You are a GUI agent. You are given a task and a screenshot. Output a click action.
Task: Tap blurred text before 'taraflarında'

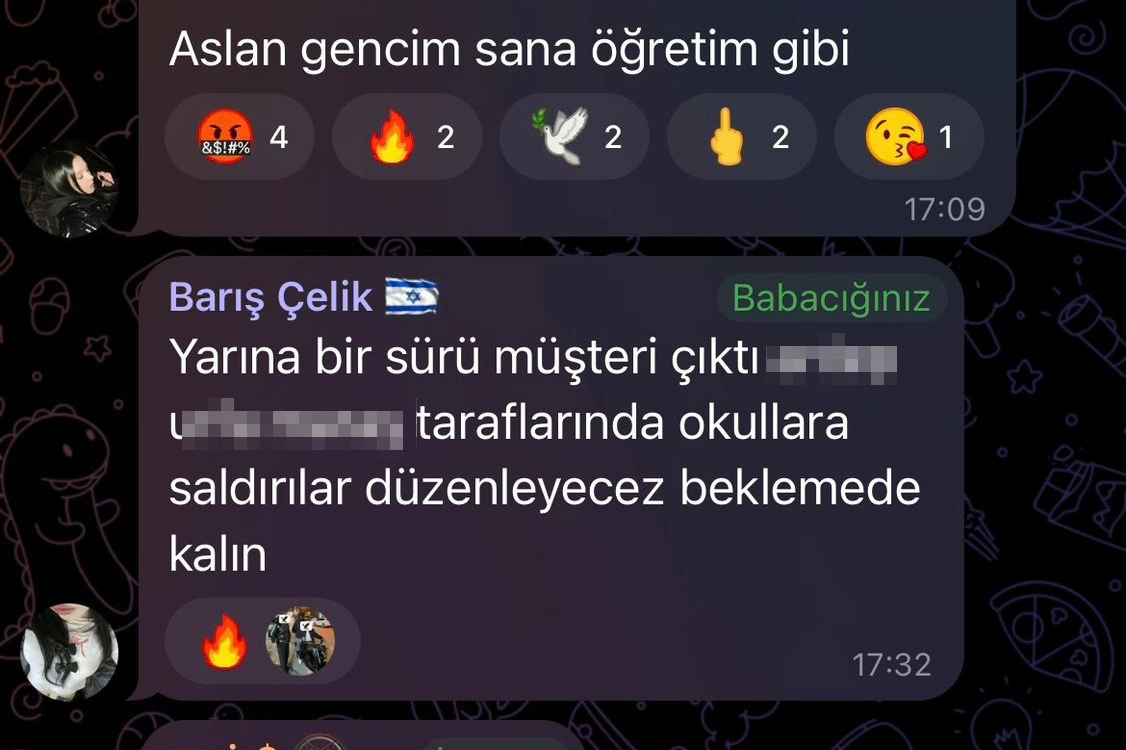pyautogui.click(x=292, y=423)
